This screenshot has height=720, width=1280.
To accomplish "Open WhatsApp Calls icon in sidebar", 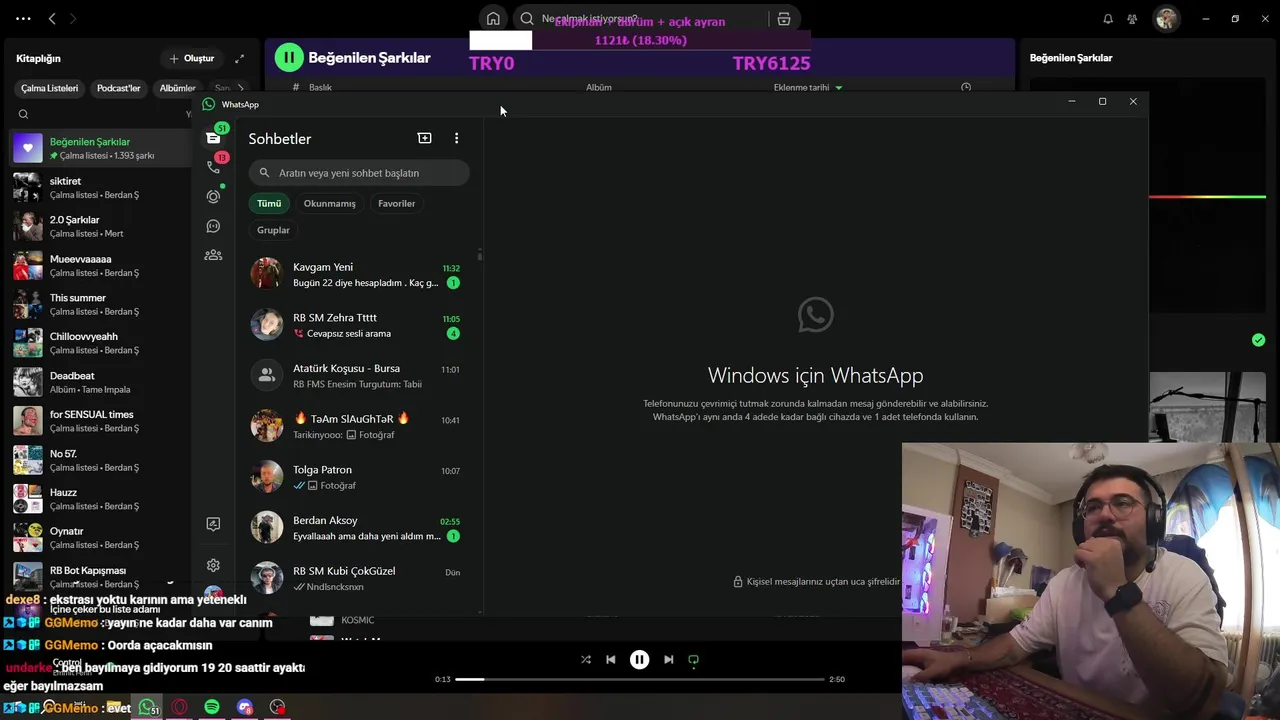I will tap(213, 167).
